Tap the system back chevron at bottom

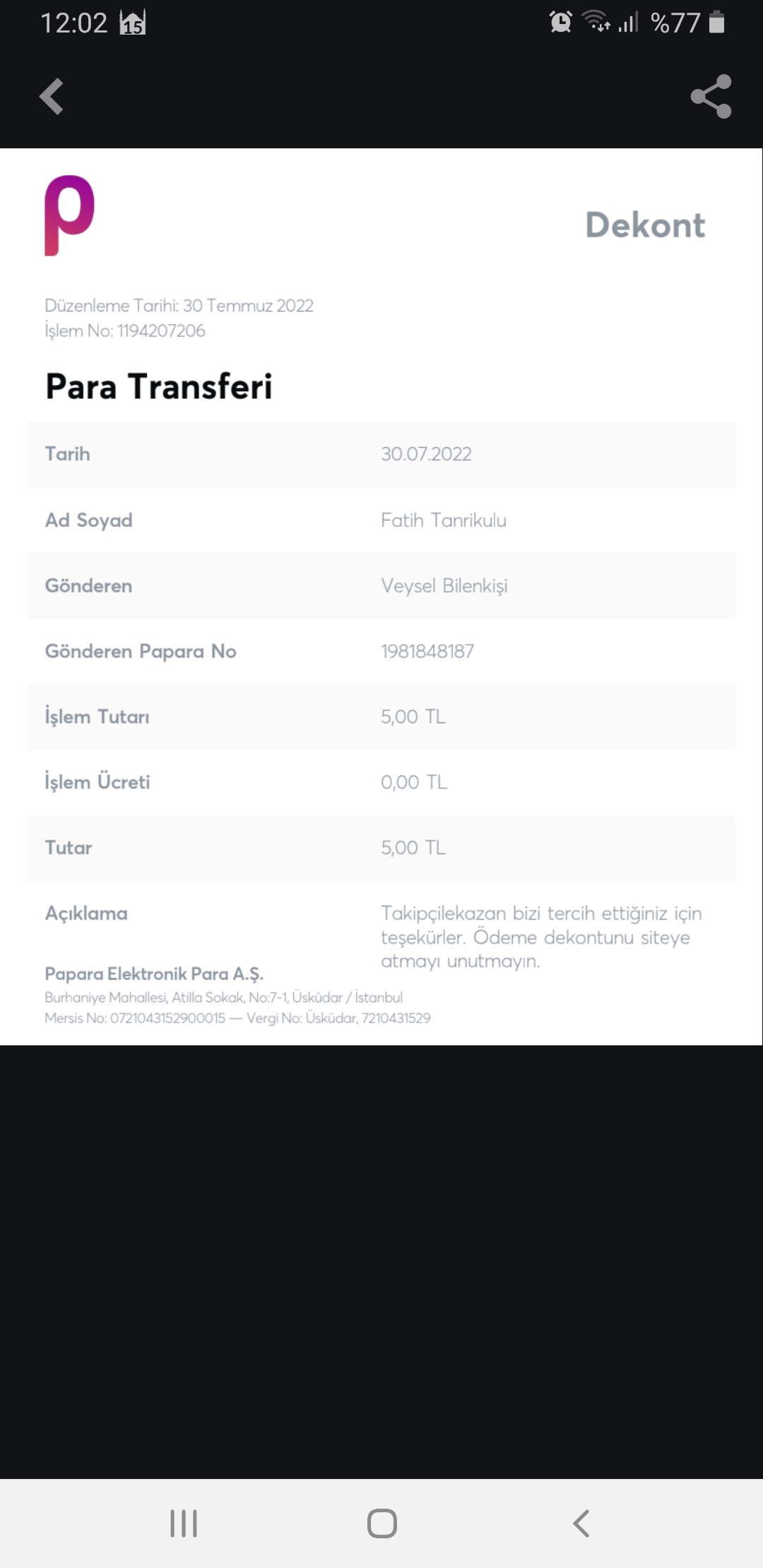[x=581, y=1524]
